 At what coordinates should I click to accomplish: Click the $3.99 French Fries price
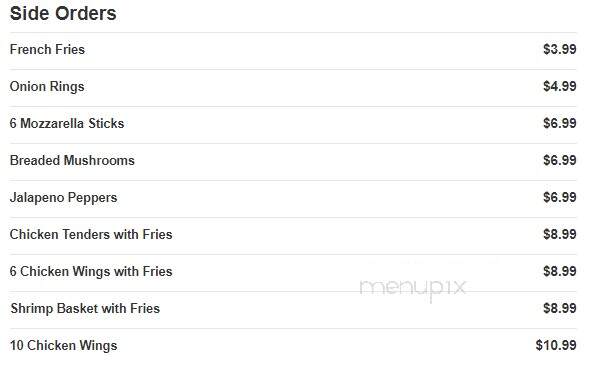[560, 49]
